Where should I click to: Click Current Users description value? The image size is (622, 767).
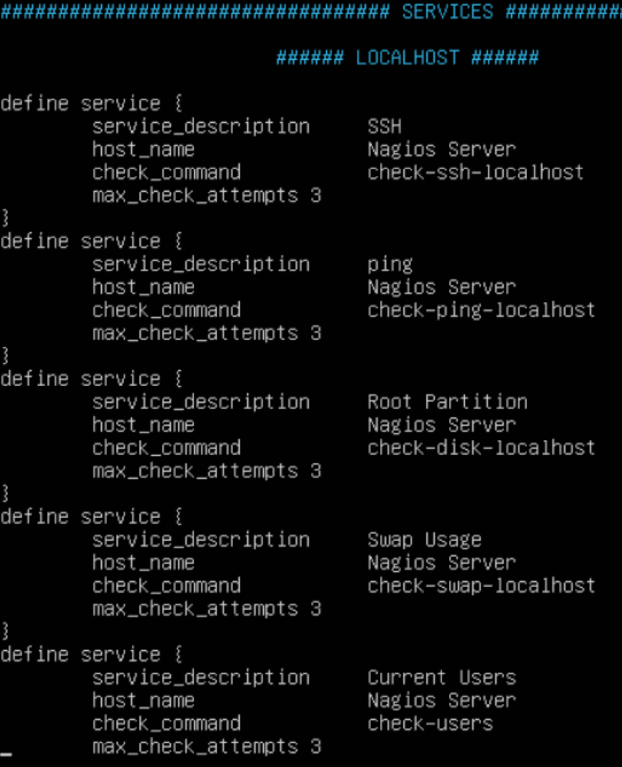tap(442, 678)
